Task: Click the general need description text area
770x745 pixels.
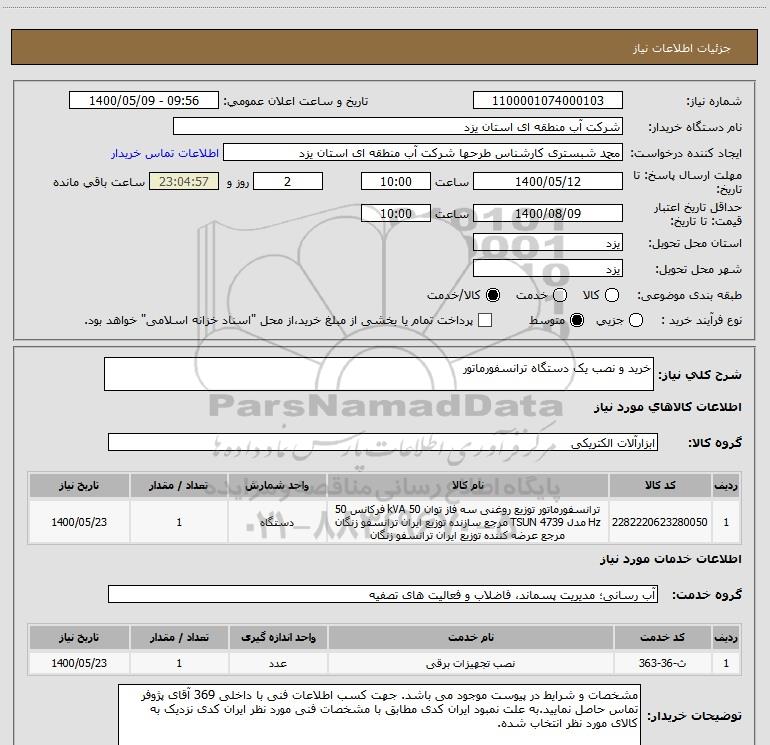Action: click(379, 374)
